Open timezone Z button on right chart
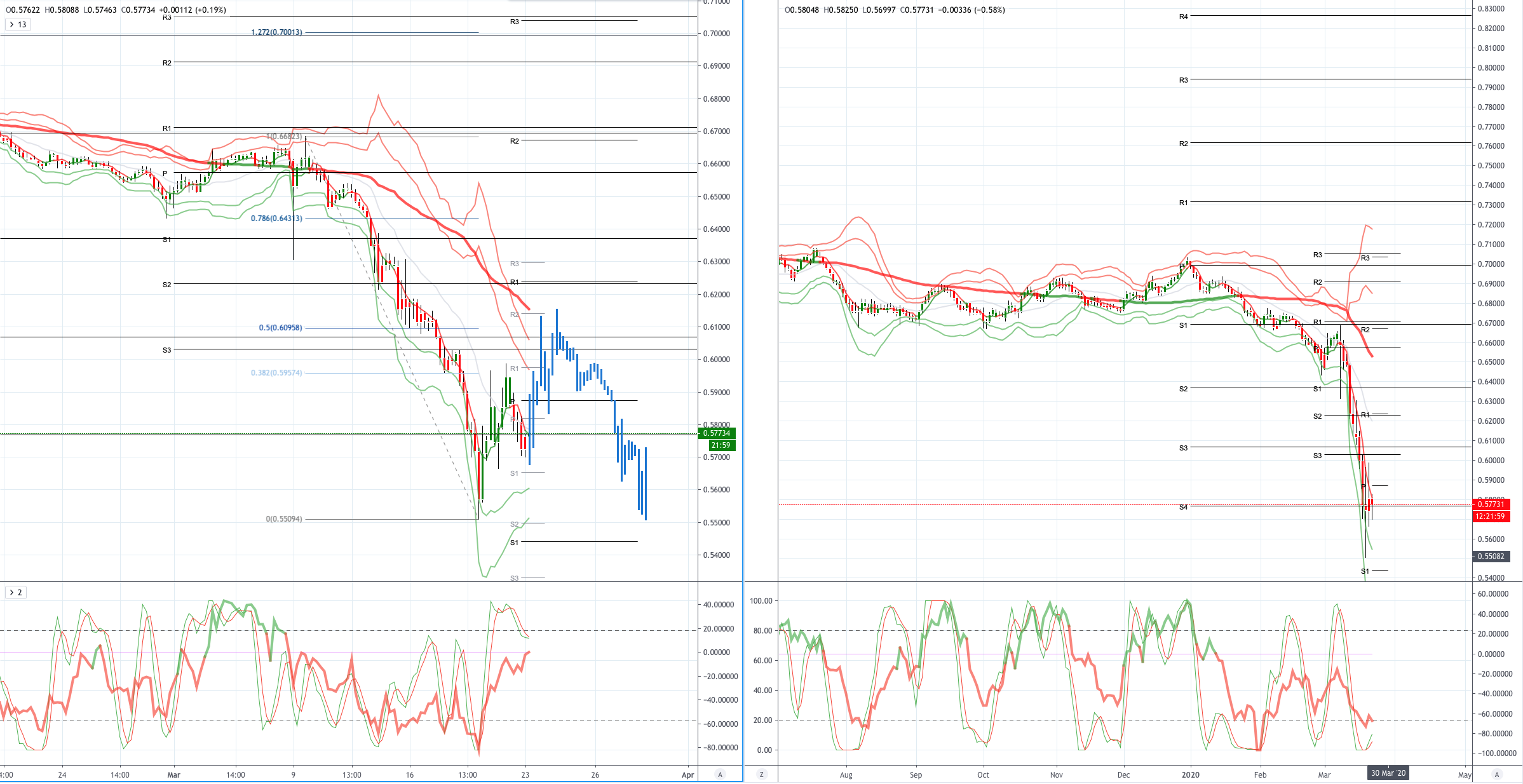The width and height of the screenshot is (1523, 784). [761, 774]
